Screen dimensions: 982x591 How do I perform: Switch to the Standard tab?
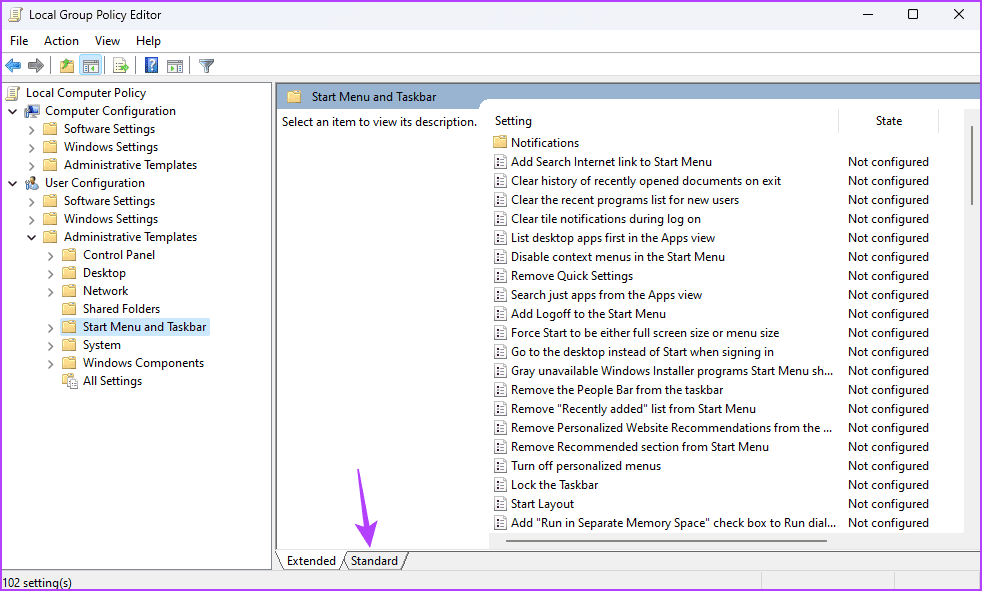pos(374,561)
